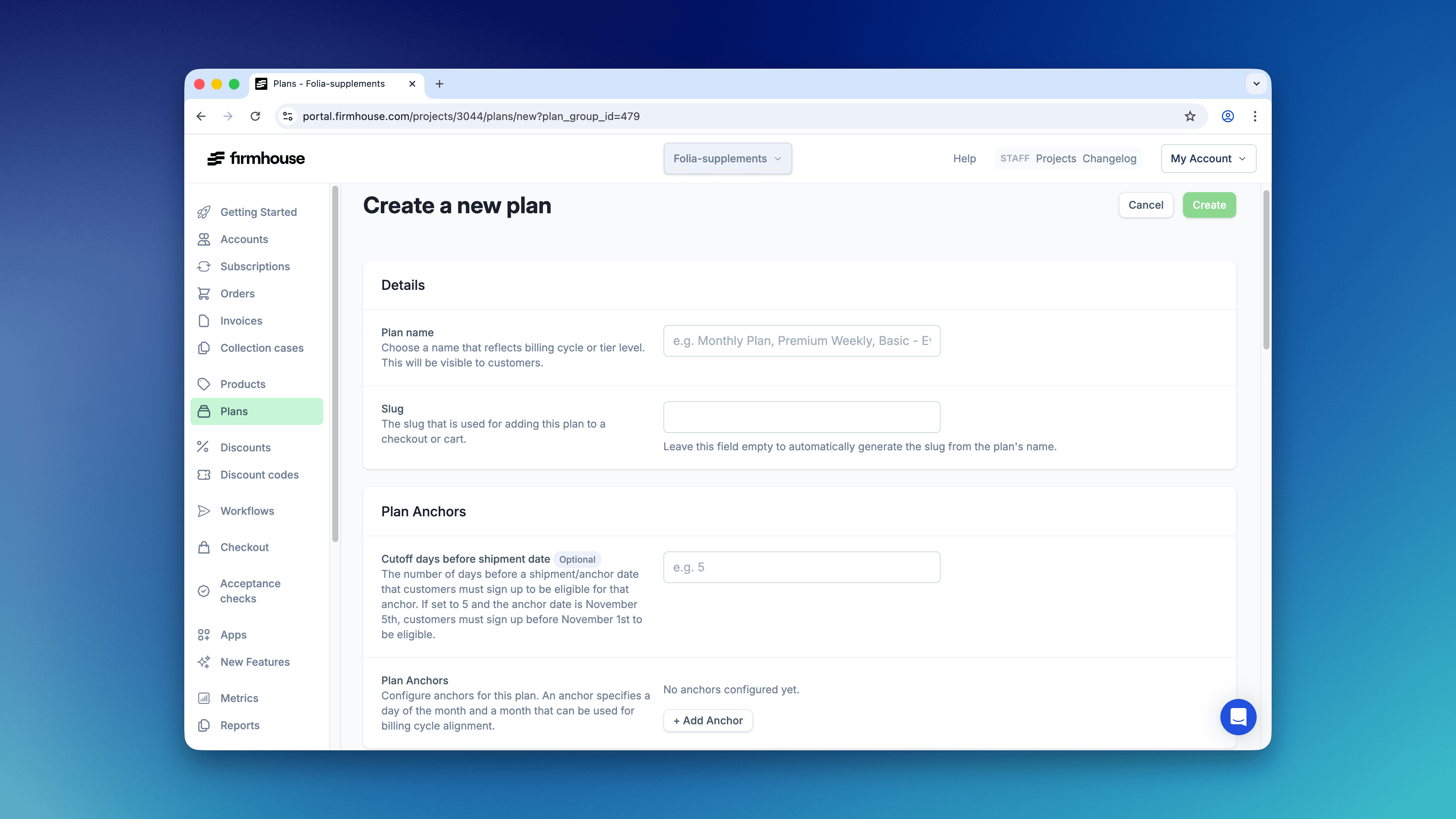Reload the page in the browser
The image size is (1456, 819).
point(256,116)
